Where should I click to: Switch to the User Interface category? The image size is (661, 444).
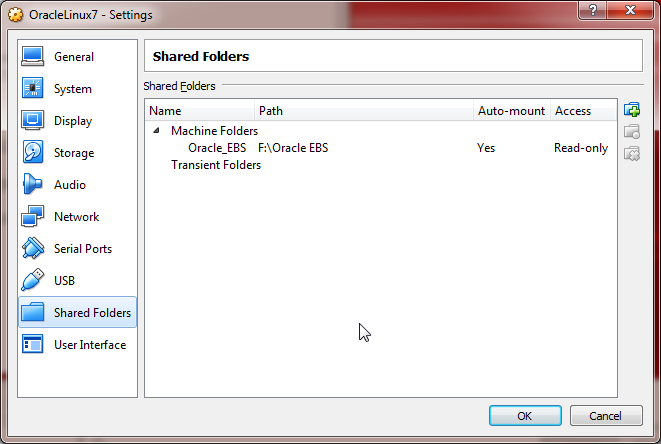point(89,345)
